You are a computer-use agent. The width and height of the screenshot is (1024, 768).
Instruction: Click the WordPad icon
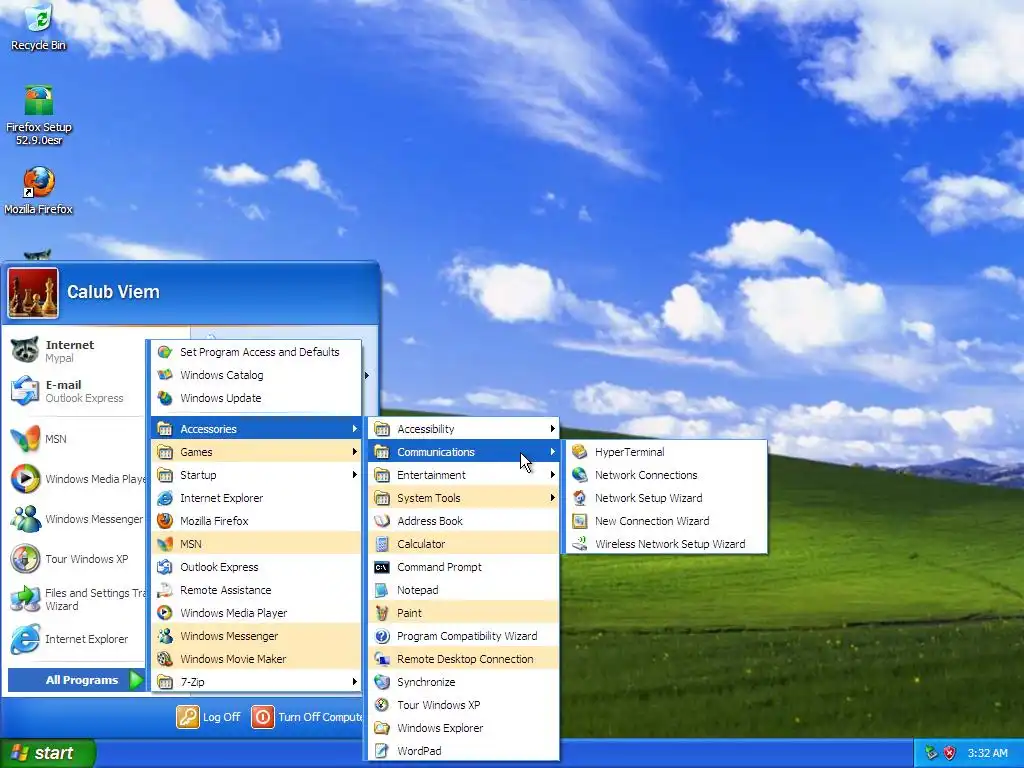click(x=382, y=751)
